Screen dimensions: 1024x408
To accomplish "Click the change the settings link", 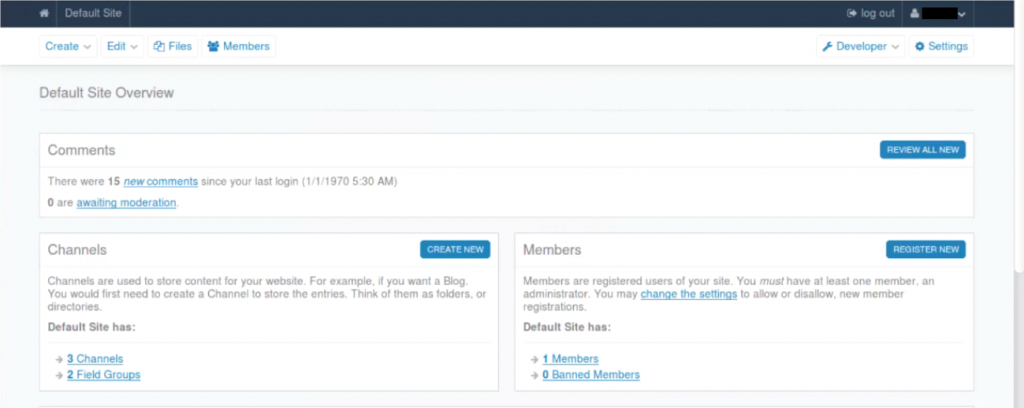I will [x=689, y=294].
